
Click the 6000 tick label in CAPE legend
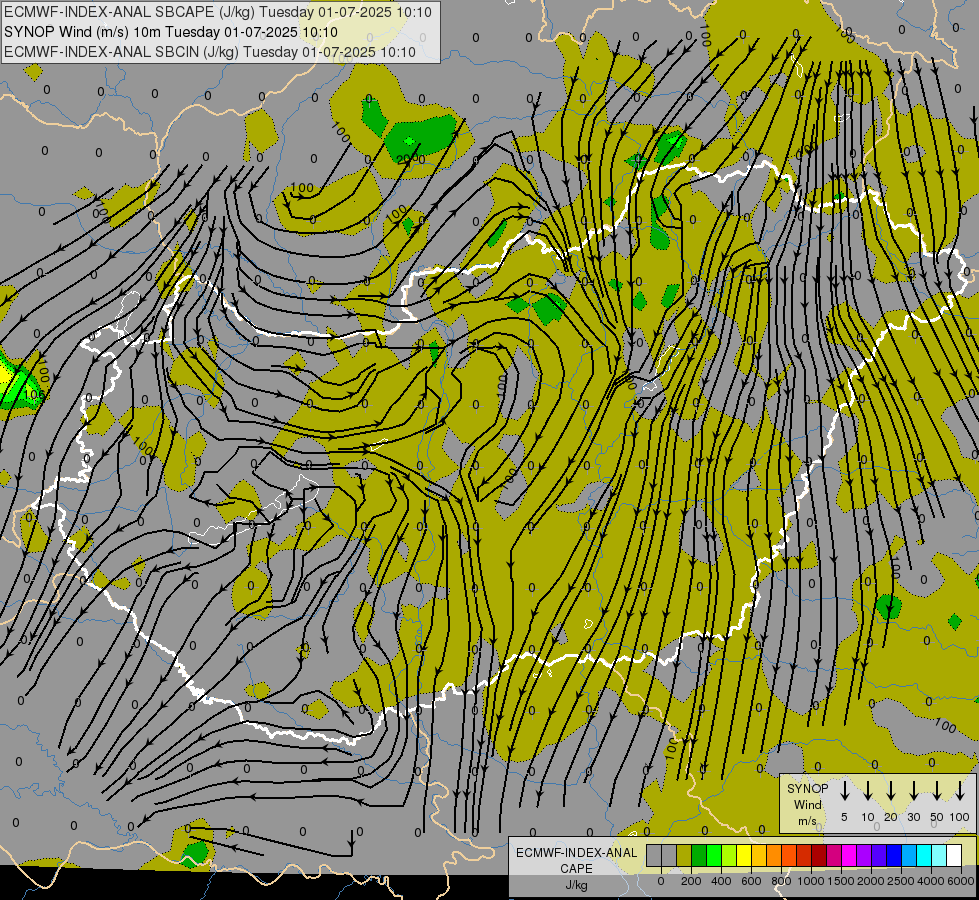(961, 881)
